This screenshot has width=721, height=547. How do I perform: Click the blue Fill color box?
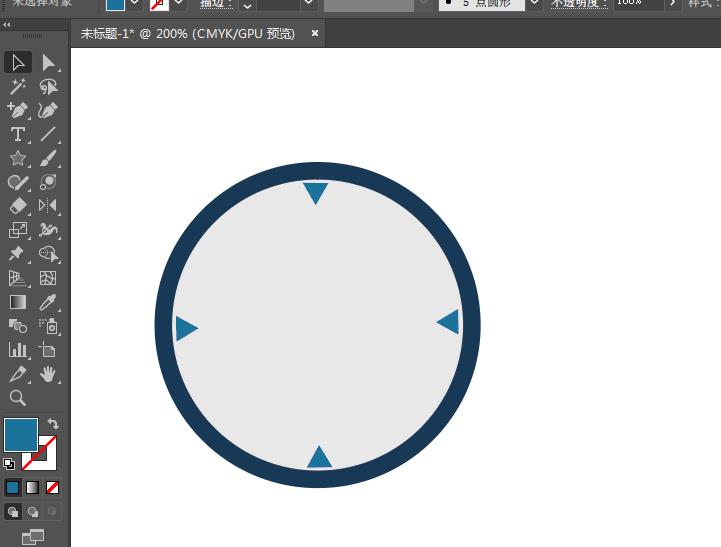(x=21, y=435)
